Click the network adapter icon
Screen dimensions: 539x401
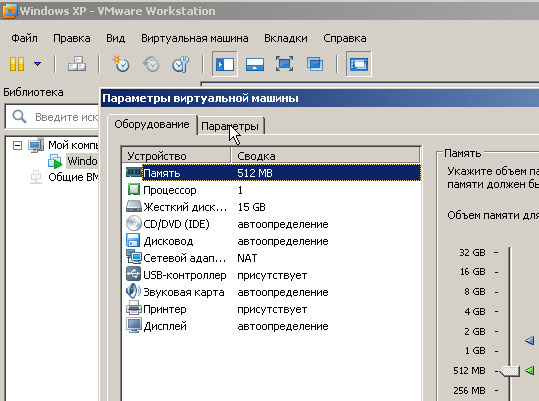click(x=134, y=257)
